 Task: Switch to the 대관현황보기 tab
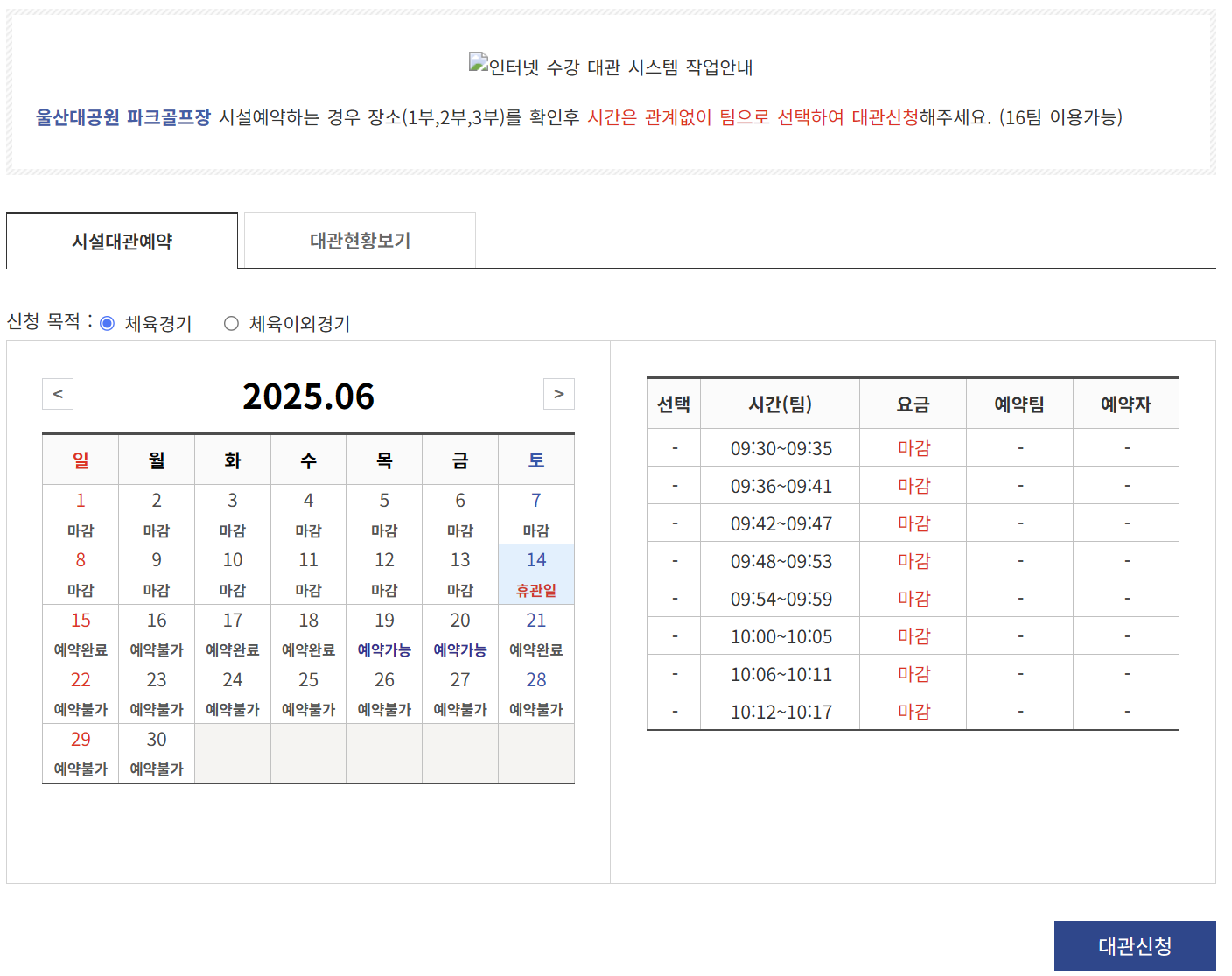click(359, 239)
